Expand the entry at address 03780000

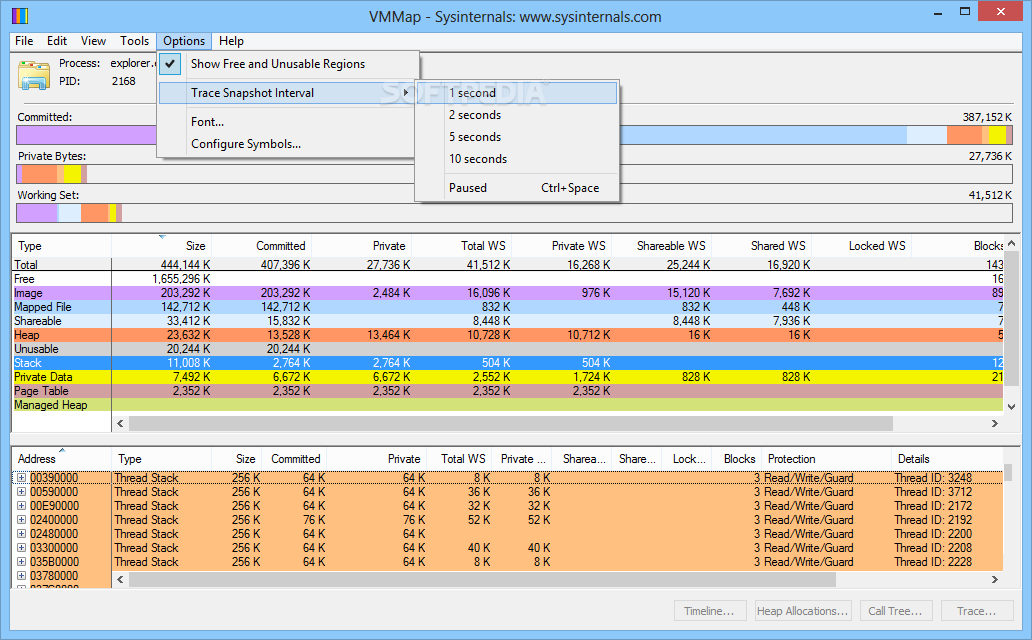coord(21,575)
